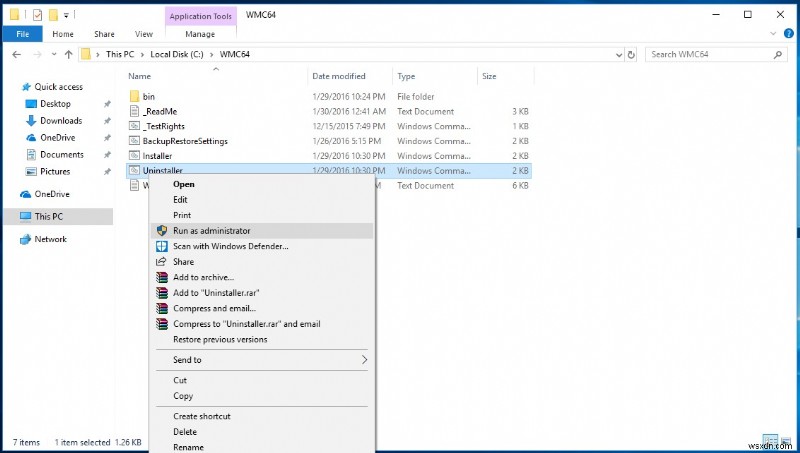Sort by the Name column header
Image resolution: width=800 pixels, height=453 pixels.
pos(216,76)
